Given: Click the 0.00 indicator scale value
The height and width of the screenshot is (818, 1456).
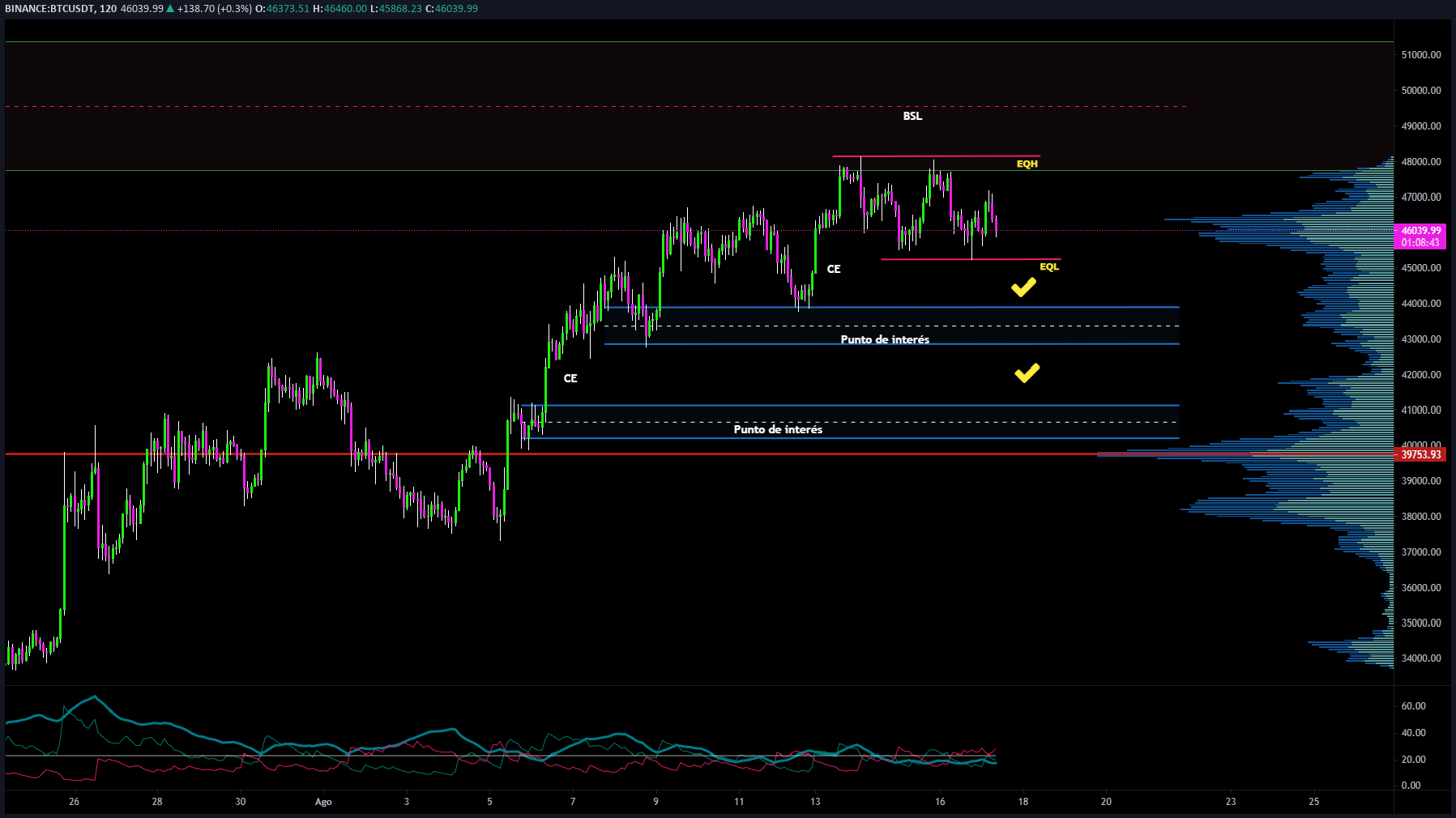Looking at the screenshot, I should coord(1411,786).
